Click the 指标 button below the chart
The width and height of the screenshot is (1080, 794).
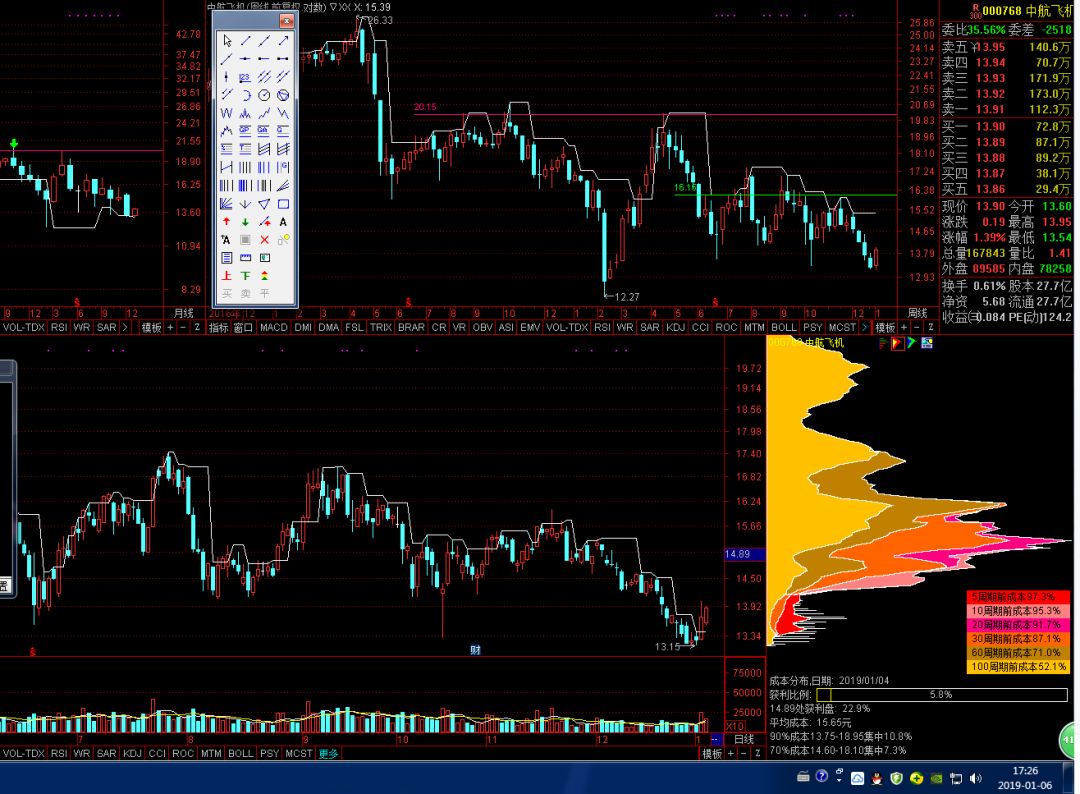pyautogui.click(x=219, y=327)
